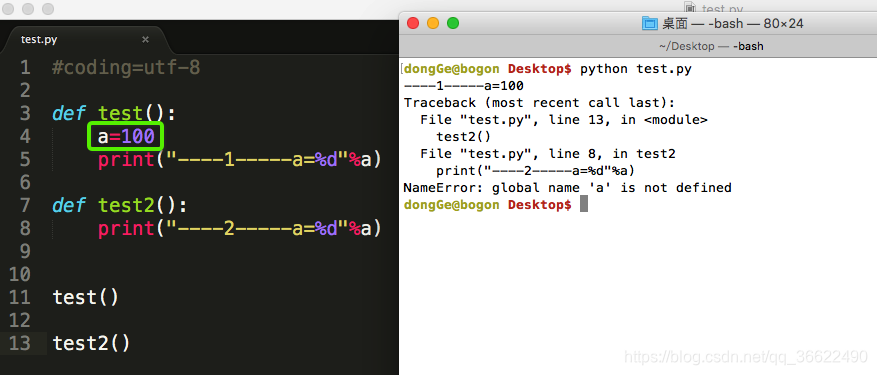This screenshot has height=375, width=877.
Task: Click 'File "test.py", line 8, in test2' line
Action: click(x=548, y=154)
